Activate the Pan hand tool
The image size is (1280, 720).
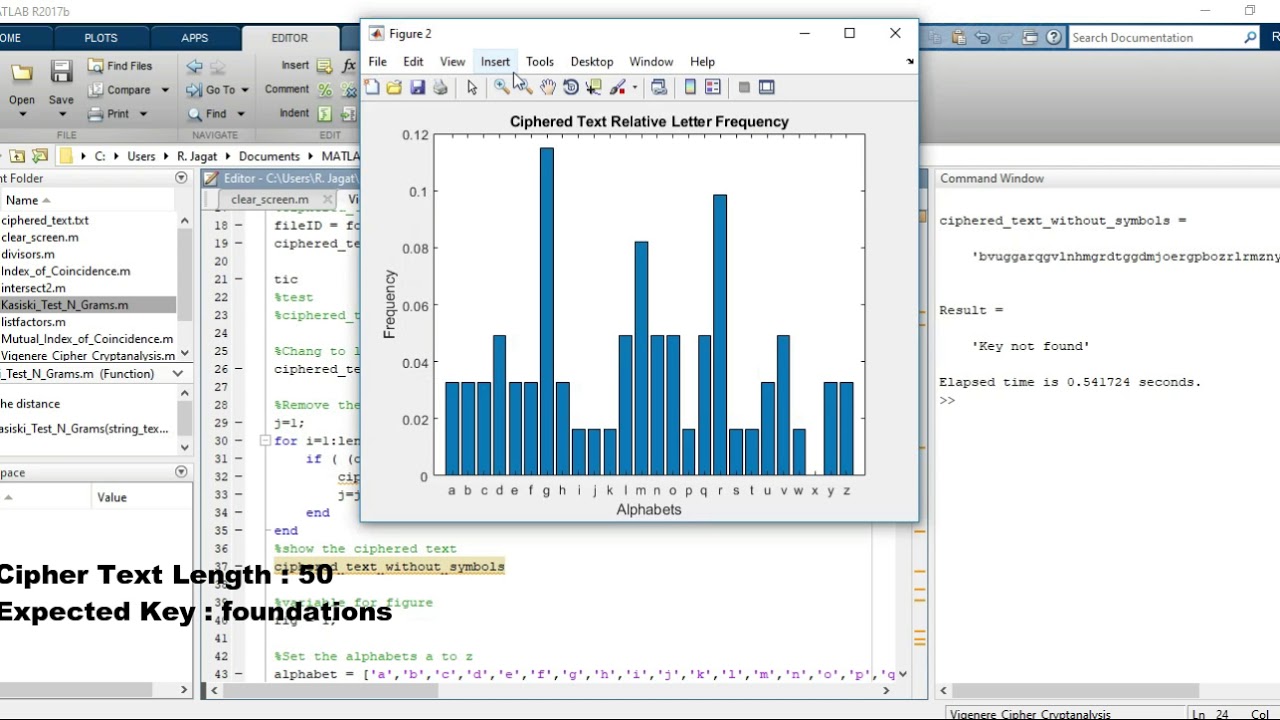[x=547, y=88]
